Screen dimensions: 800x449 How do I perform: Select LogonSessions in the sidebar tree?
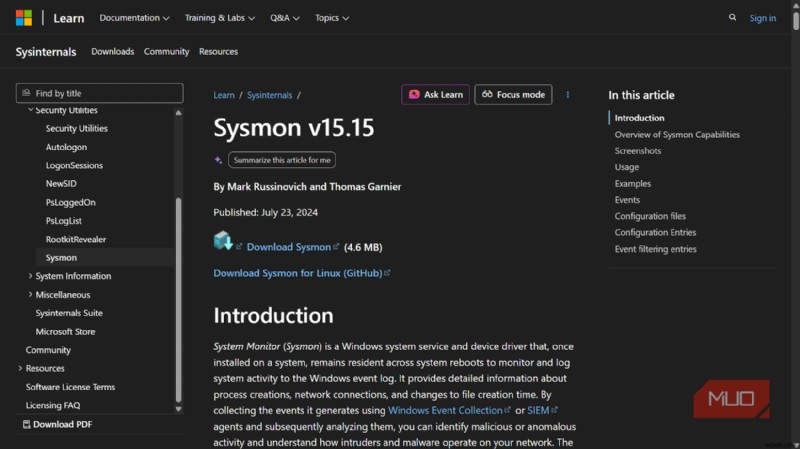74,165
